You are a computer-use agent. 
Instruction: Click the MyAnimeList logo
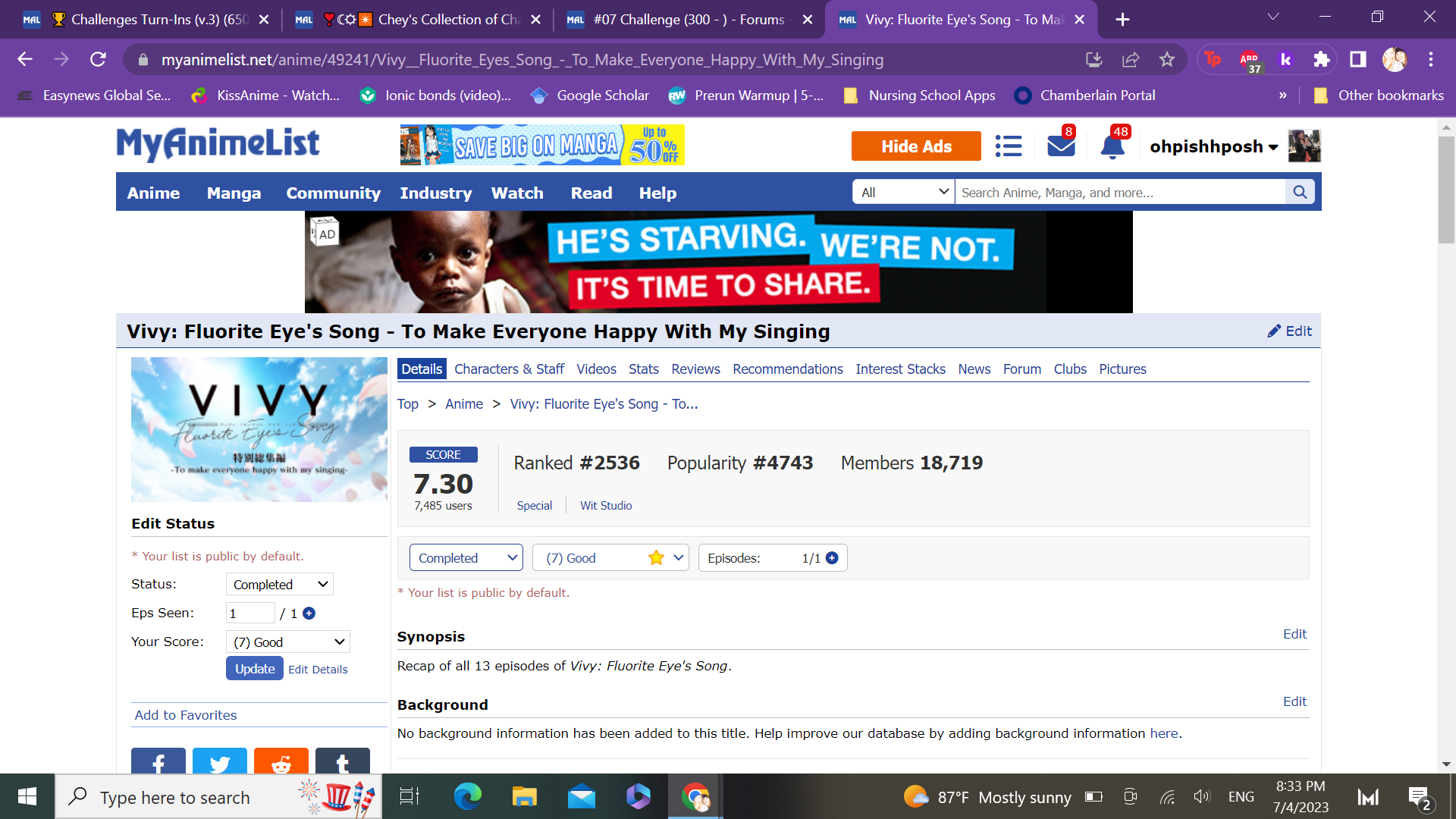point(218,144)
